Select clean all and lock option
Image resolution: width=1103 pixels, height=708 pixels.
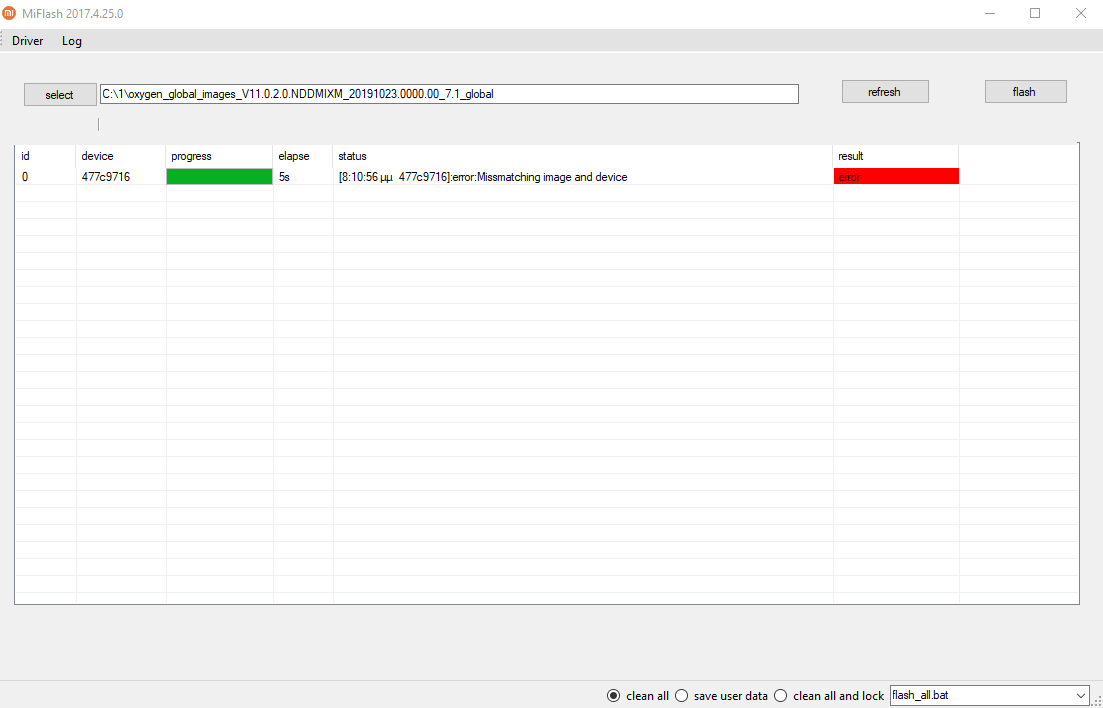tap(829, 695)
